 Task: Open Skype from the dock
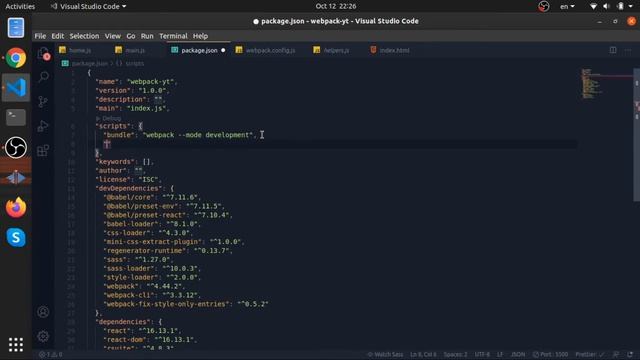click(16, 238)
